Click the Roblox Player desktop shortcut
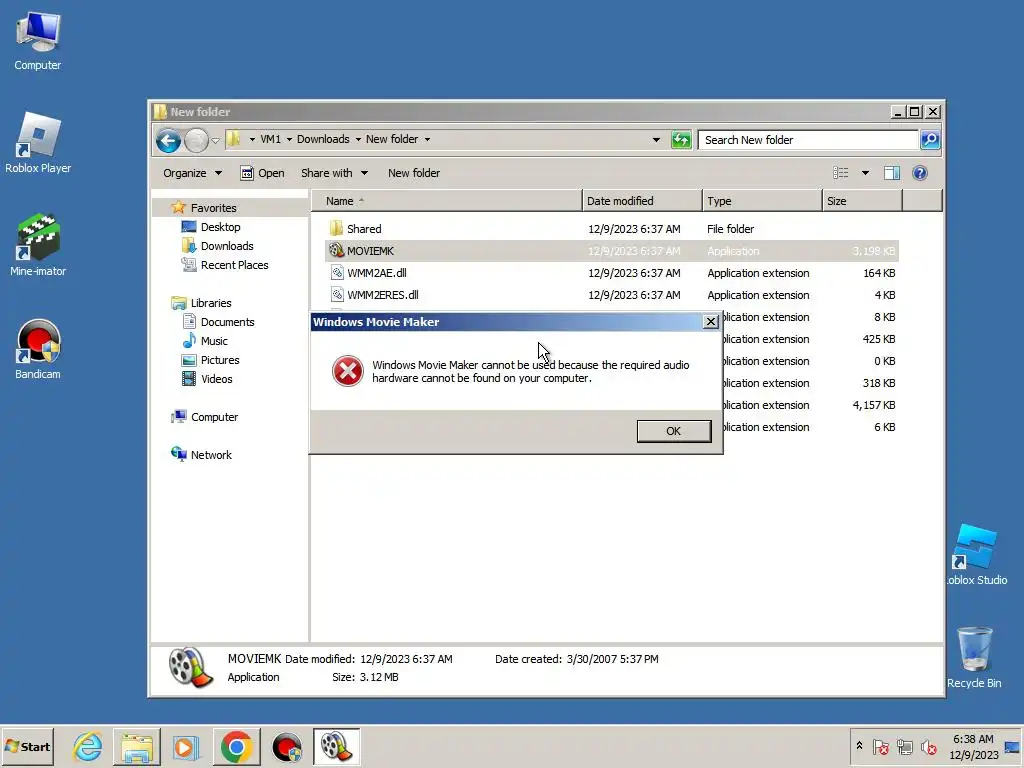 pyautogui.click(x=38, y=143)
